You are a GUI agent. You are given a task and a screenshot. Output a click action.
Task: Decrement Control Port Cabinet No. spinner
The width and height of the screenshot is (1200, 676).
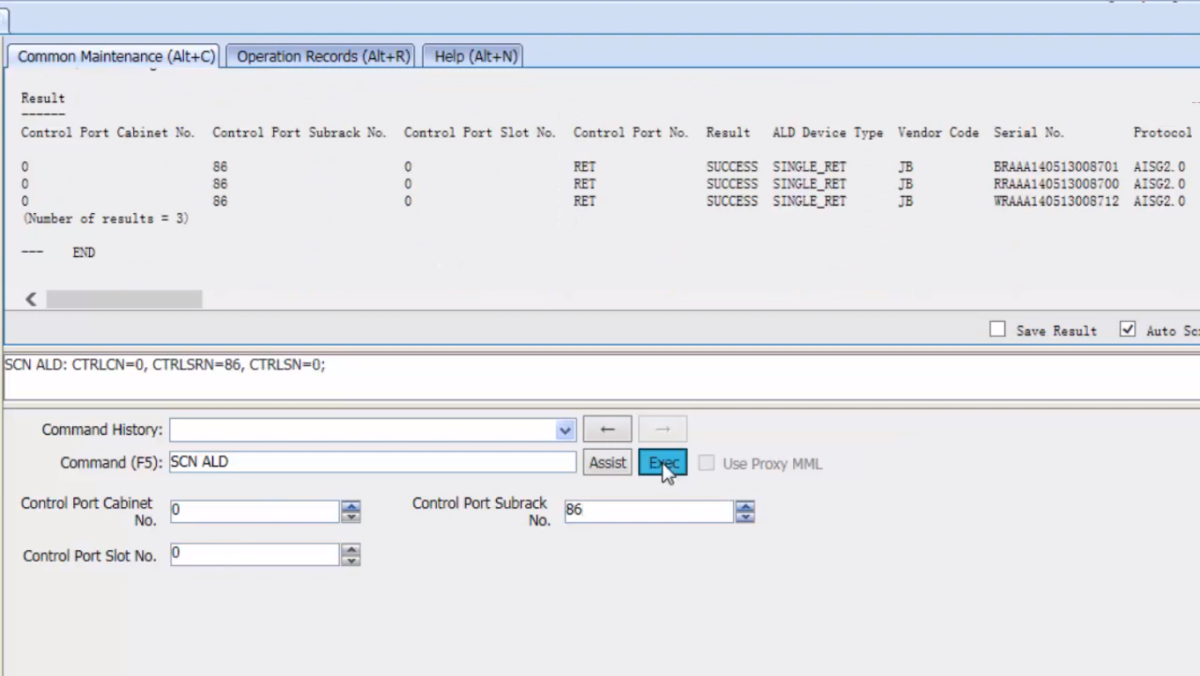click(x=350, y=517)
